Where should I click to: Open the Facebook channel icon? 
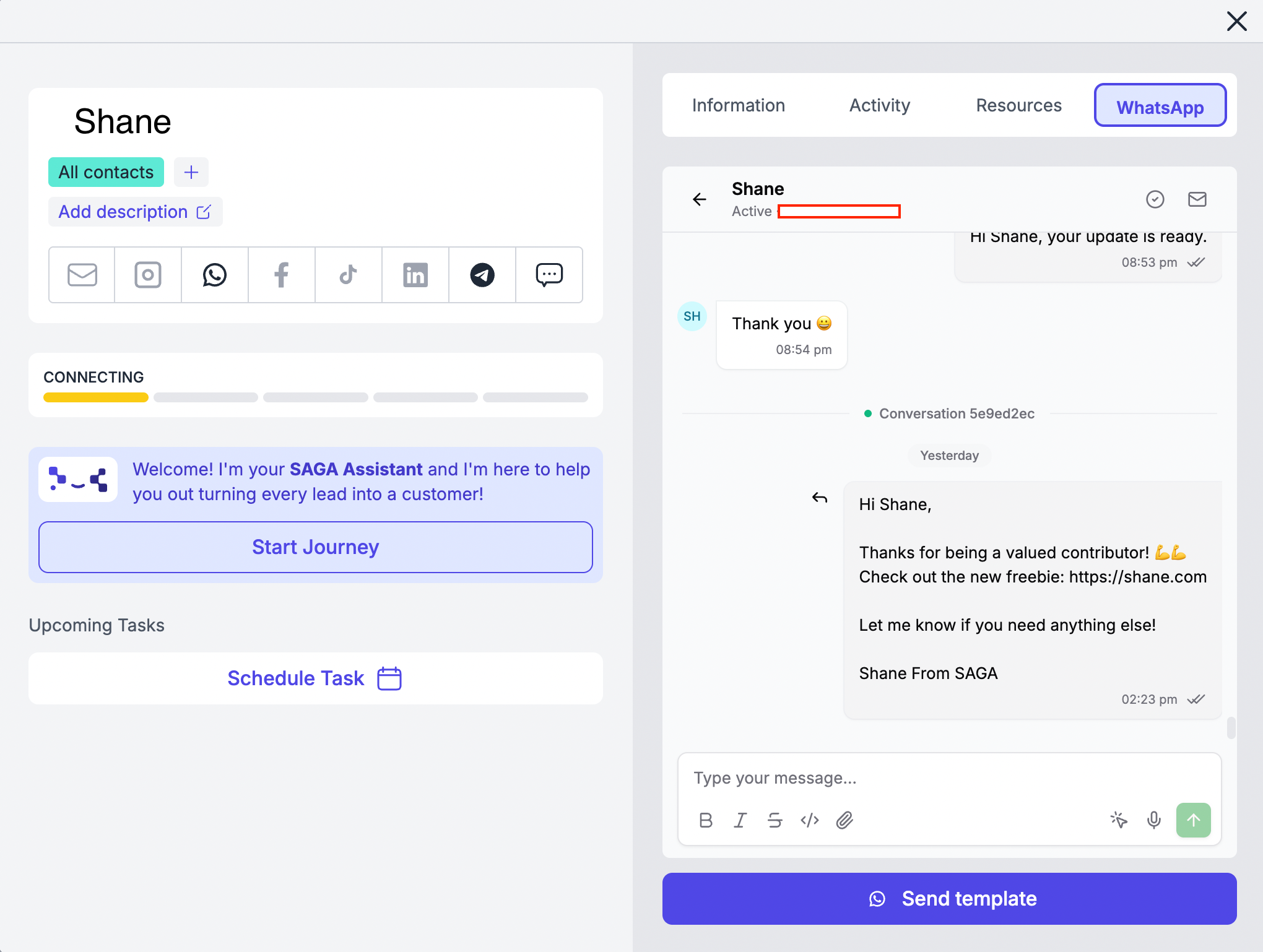click(282, 275)
